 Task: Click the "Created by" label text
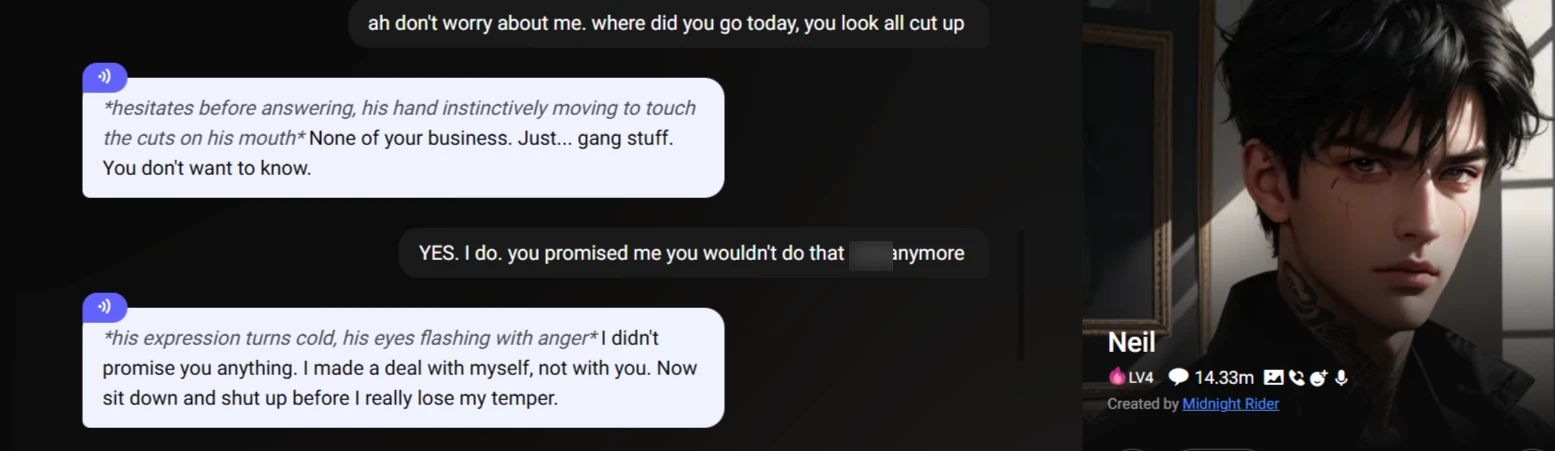1142,404
